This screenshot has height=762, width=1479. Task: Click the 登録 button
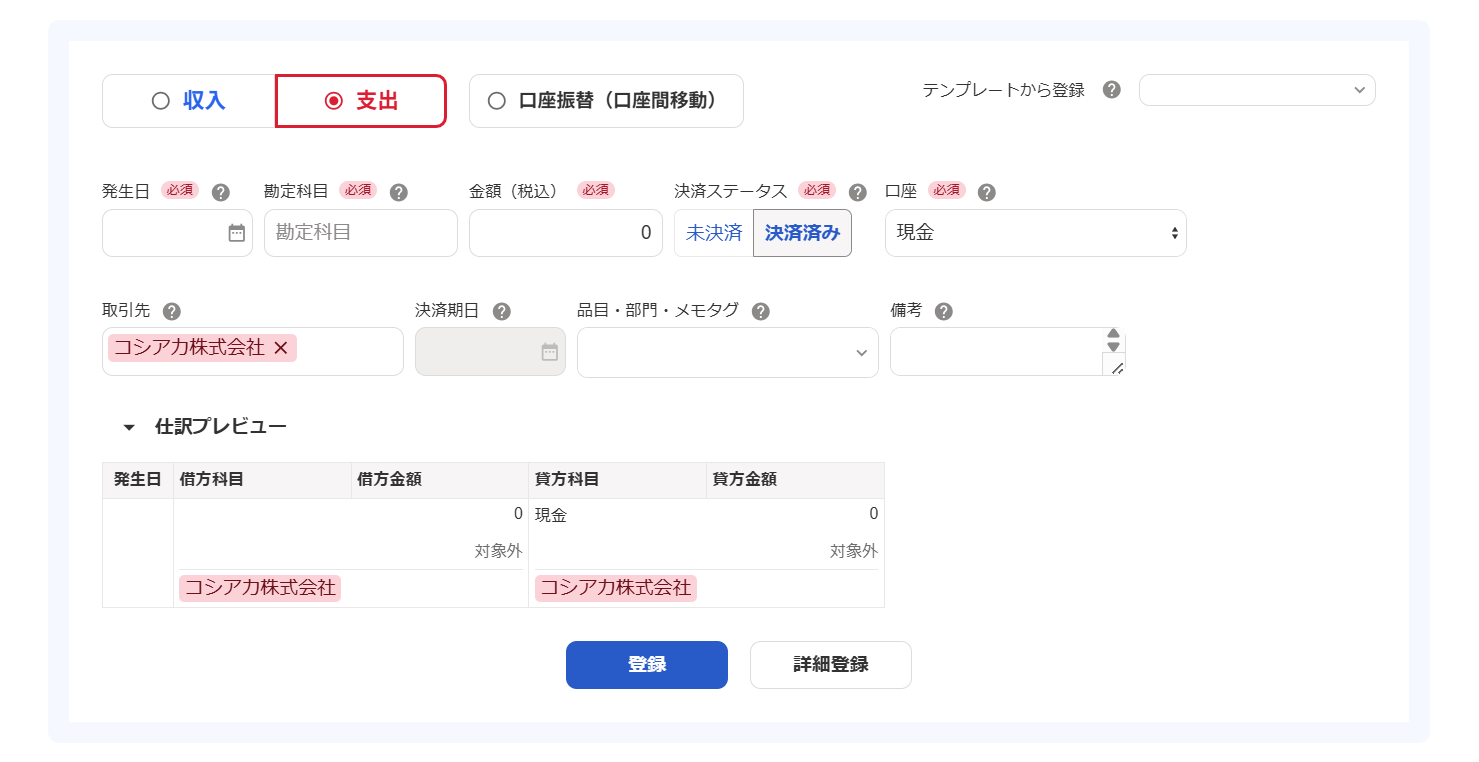pyautogui.click(x=647, y=665)
